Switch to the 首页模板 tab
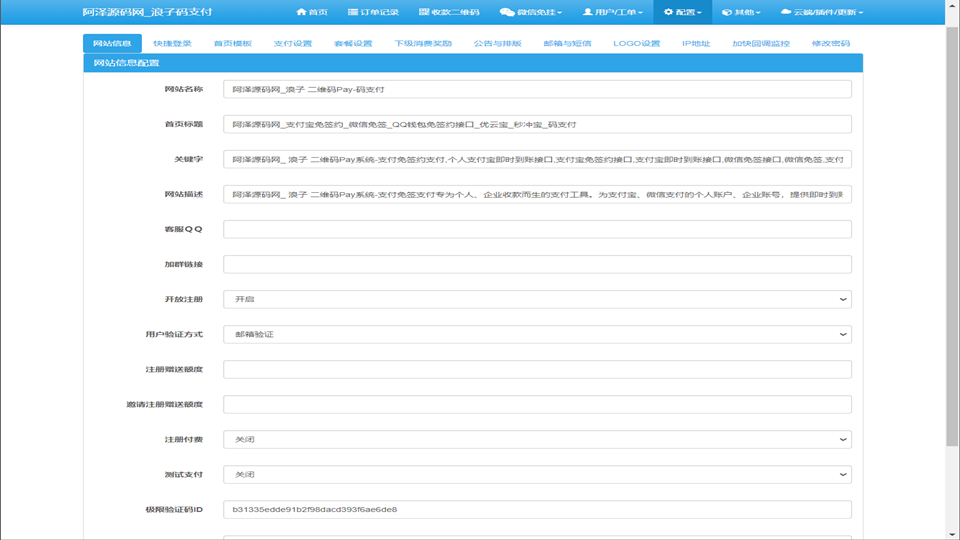Image resolution: width=960 pixels, height=540 pixels. point(233,43)
